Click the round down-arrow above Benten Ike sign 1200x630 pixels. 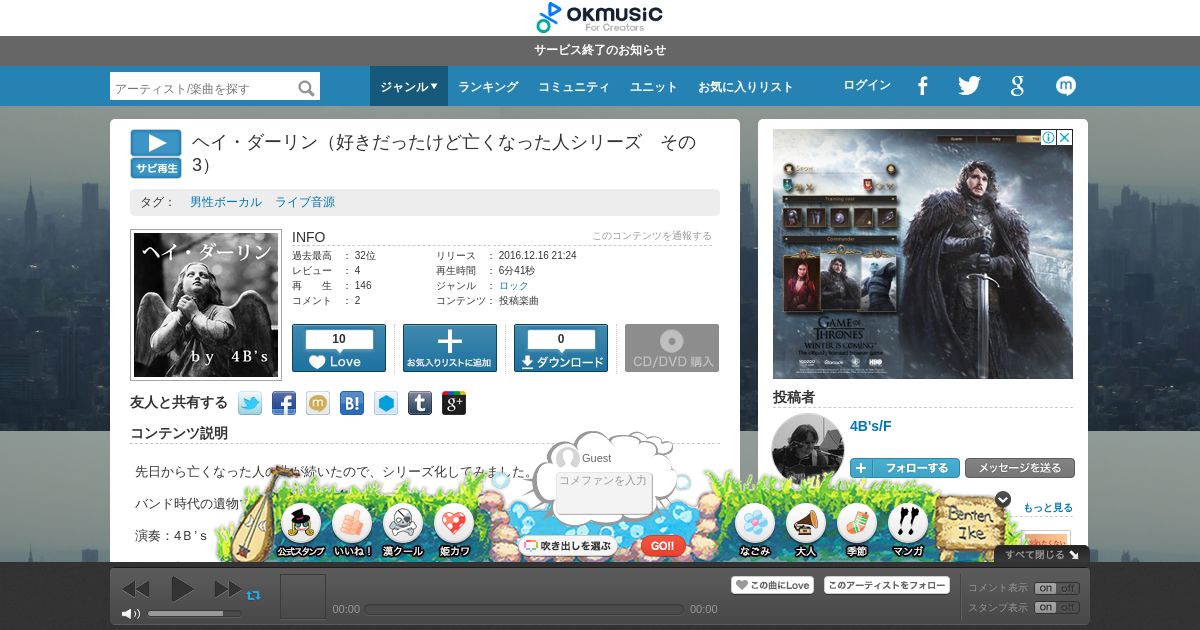point(1003,499)
